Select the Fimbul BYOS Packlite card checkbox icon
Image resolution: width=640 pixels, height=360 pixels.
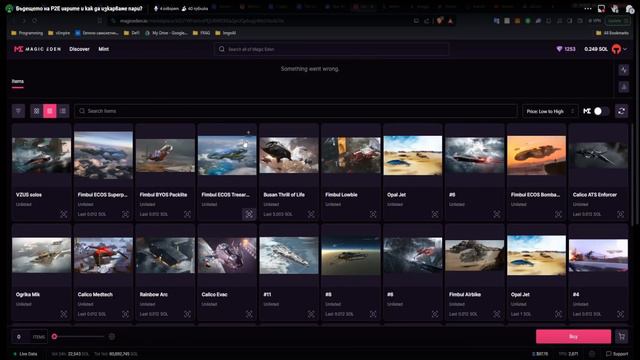coord(187,214)
